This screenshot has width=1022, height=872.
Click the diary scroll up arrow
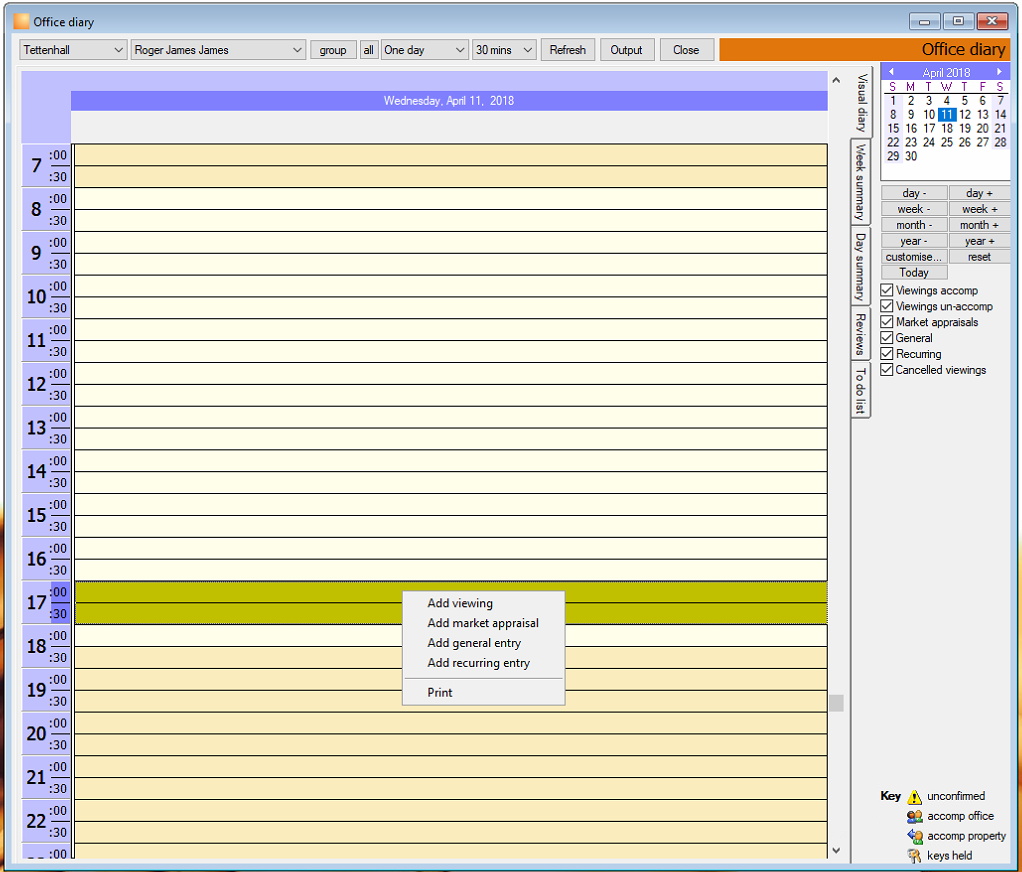click(x=836, y=80)
